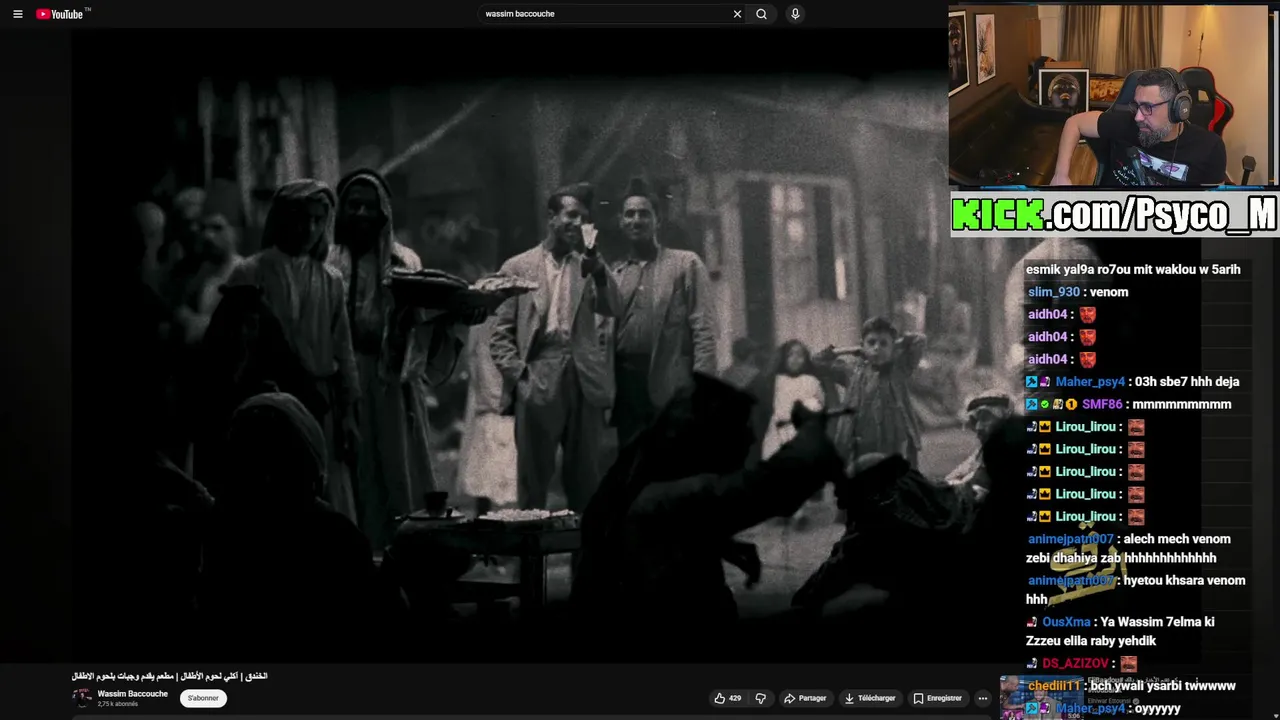Dislike the video with thumbs-down

(x=761, y=698)
